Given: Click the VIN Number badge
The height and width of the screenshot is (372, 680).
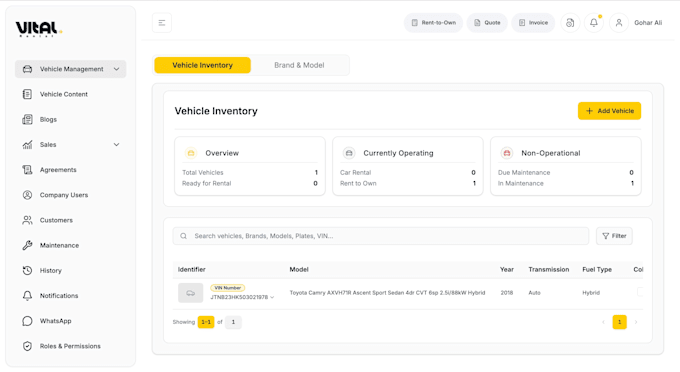Looking at the screenshot, I should tap(228, 287).
